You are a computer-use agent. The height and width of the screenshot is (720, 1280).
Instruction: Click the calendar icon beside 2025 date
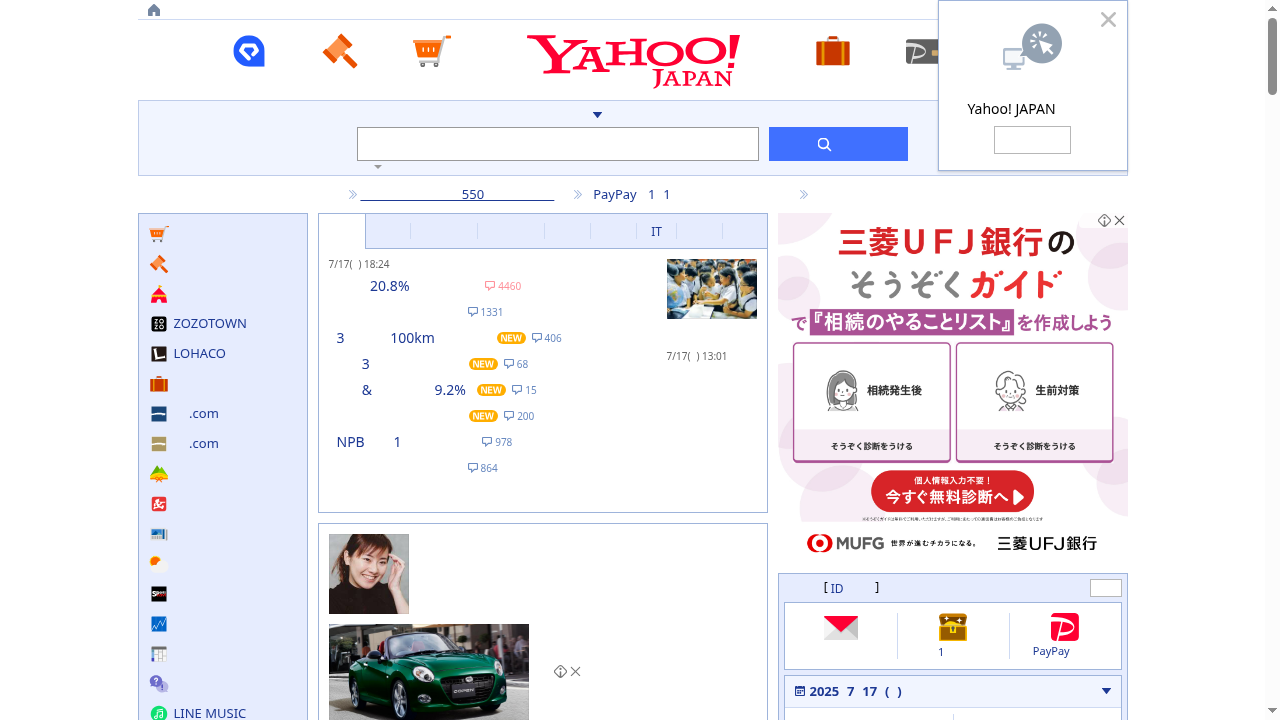pos(800,691)
